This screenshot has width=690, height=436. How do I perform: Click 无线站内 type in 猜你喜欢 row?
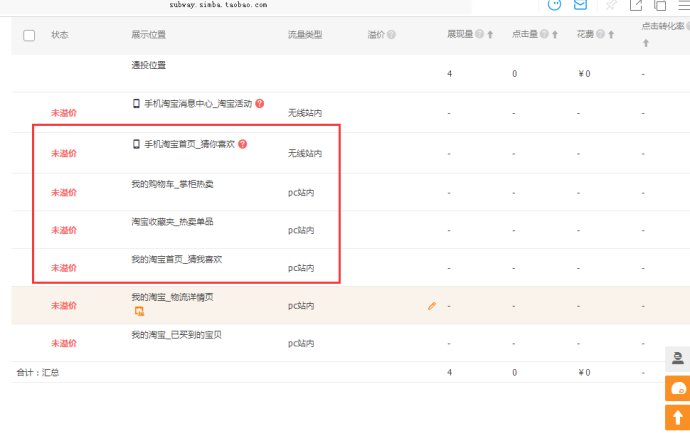coord(305,154)
